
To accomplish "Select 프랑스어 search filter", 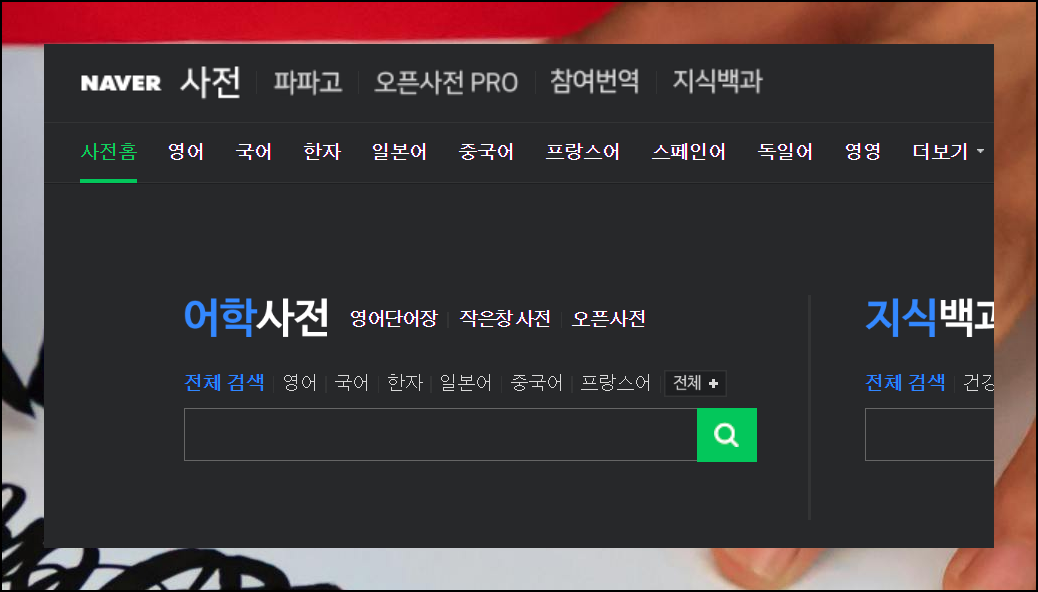I will 616,383.
